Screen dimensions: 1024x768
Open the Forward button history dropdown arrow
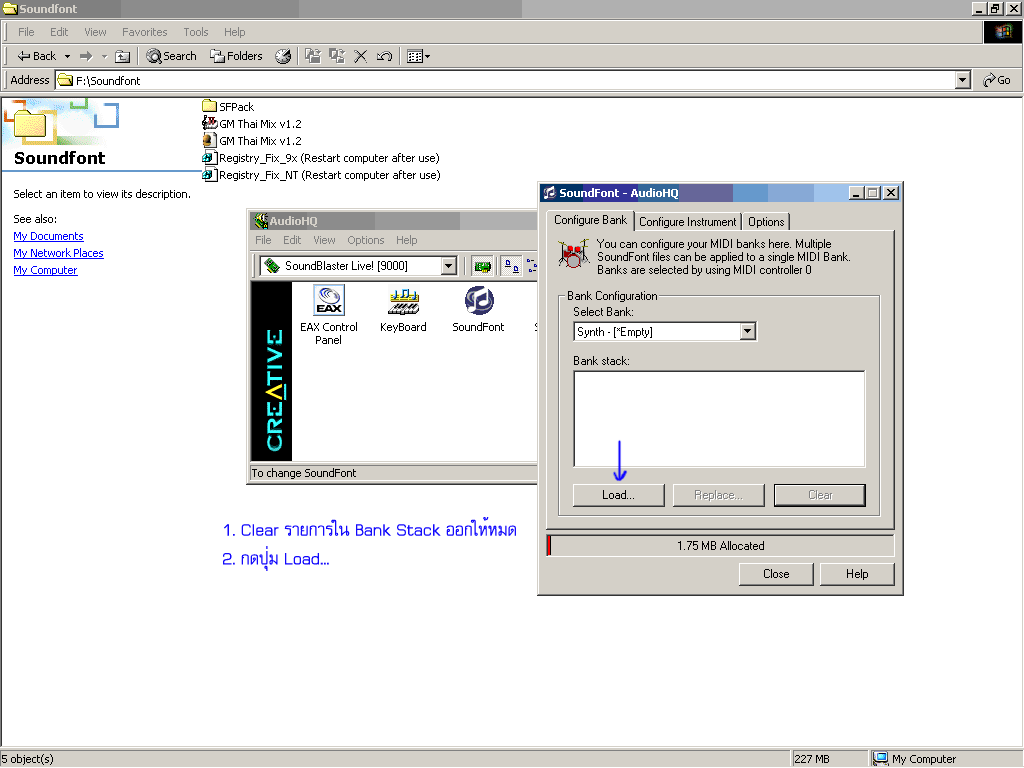coord(104,56)
